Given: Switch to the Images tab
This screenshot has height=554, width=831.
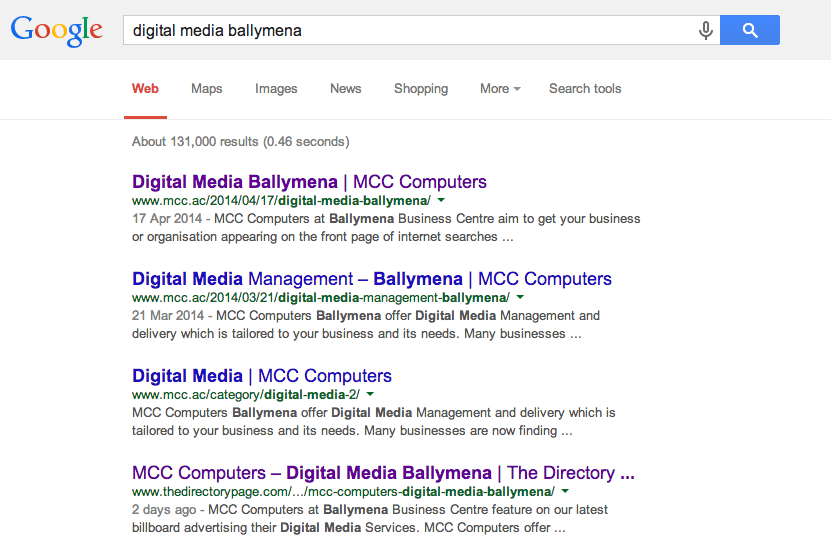Looking at the screenshot, I should (276, 89).
